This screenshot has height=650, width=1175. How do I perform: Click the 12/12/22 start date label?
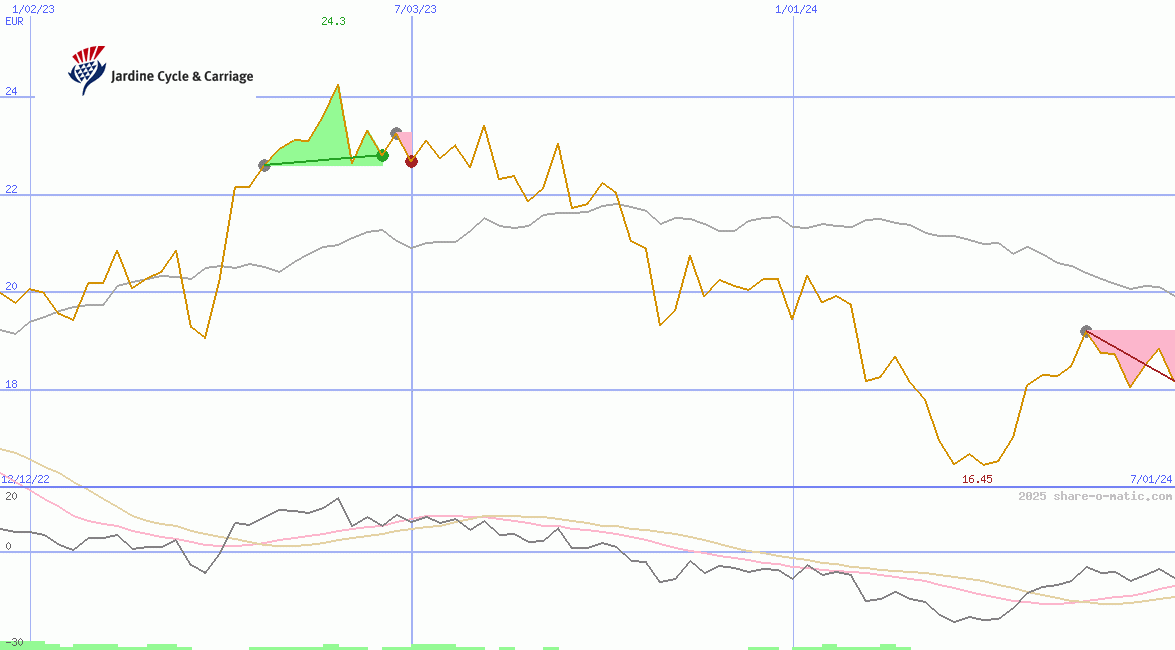(25, 479)
